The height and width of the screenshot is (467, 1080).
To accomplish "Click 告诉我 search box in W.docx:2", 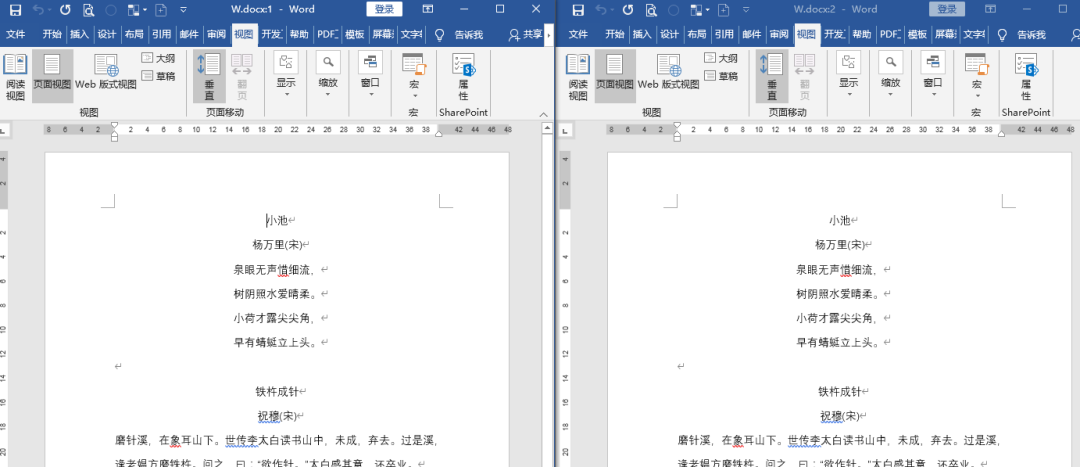I will 1023,34.
